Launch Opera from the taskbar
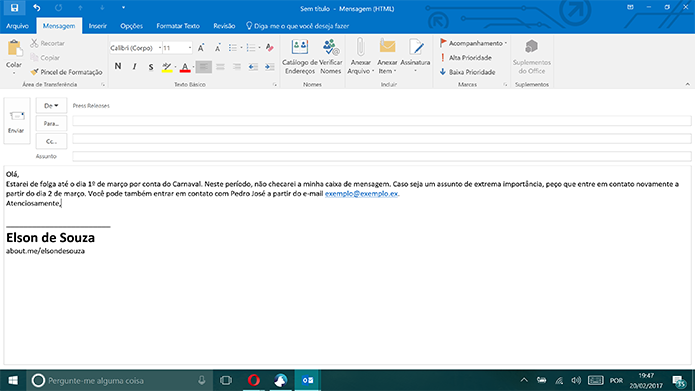The image size is (695, 391). coord(254,380)
